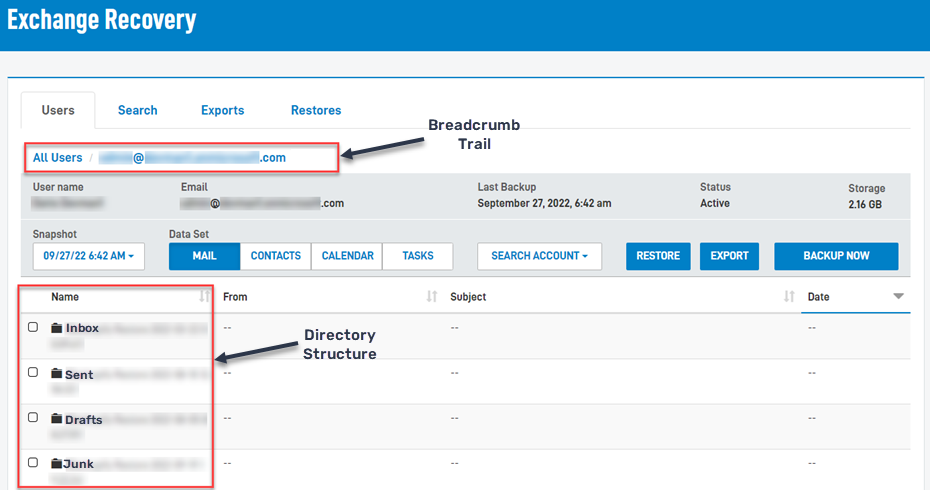930x490 pixels.
Task: Toggle Date column sort arrow
Action: point(899,296)
